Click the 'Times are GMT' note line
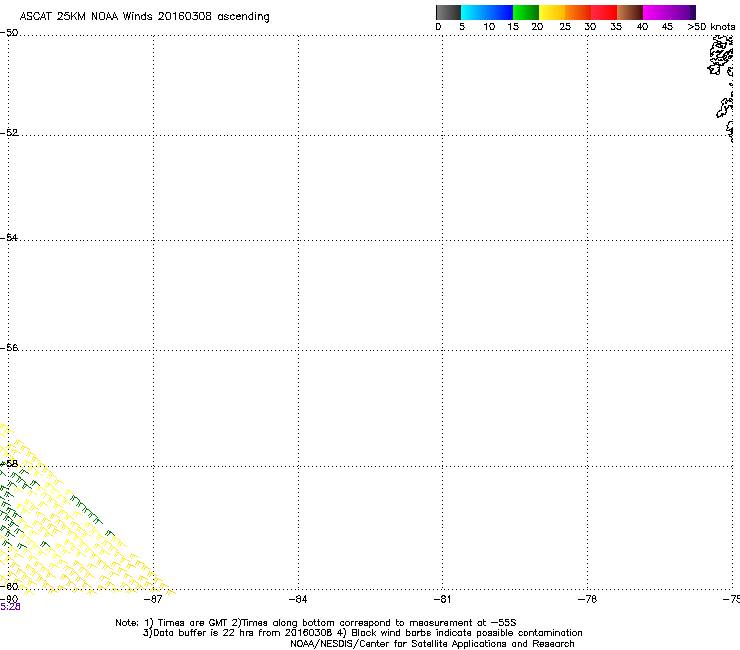 click(x=315, y=623)
